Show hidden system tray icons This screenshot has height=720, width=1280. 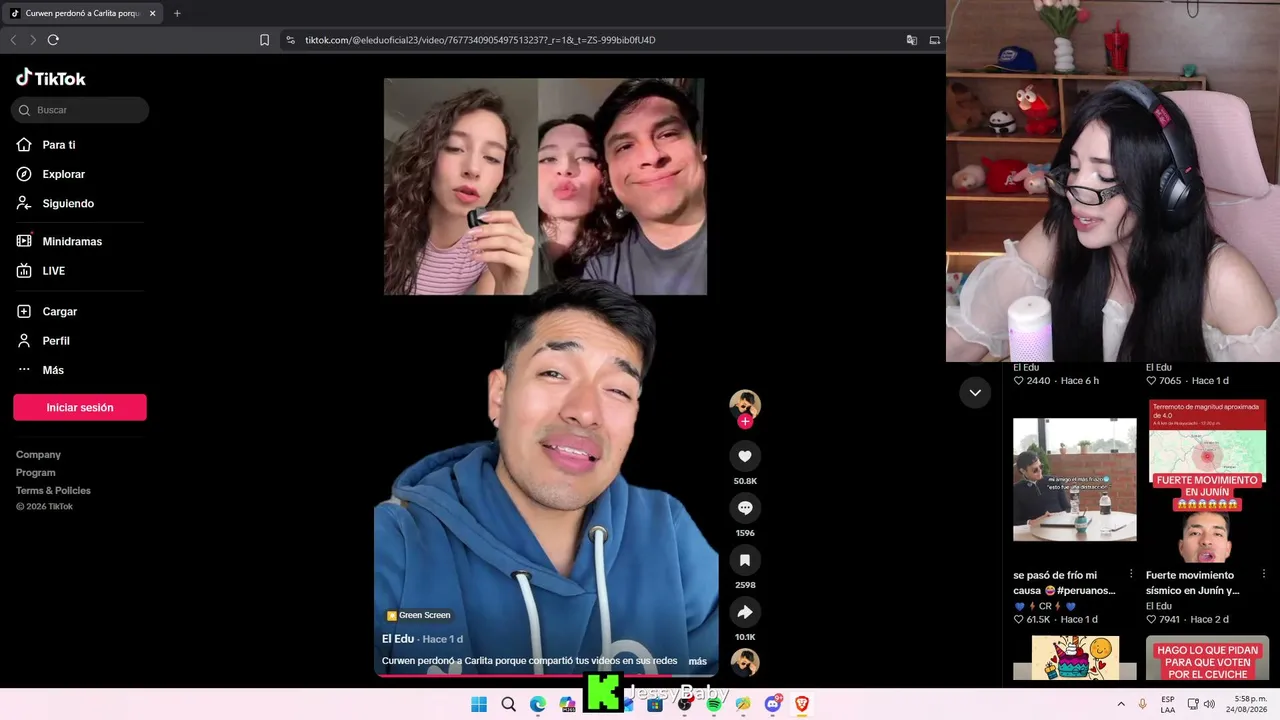1121,704
